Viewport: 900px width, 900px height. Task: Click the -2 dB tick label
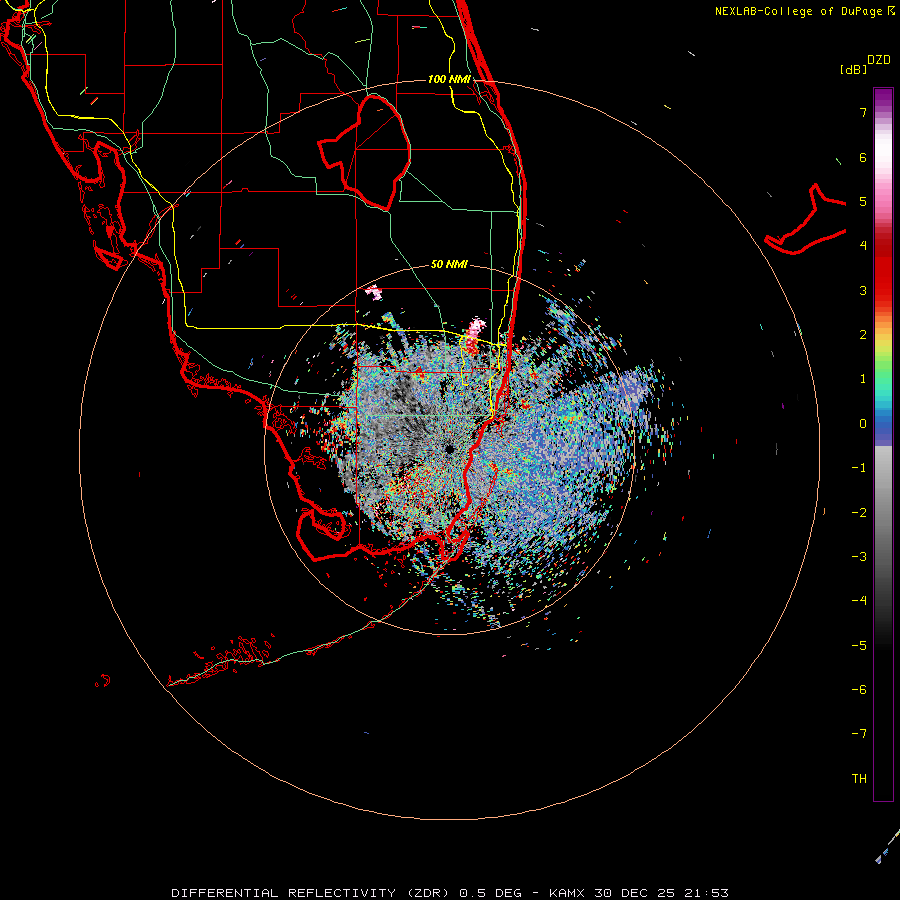coord(859,513)
